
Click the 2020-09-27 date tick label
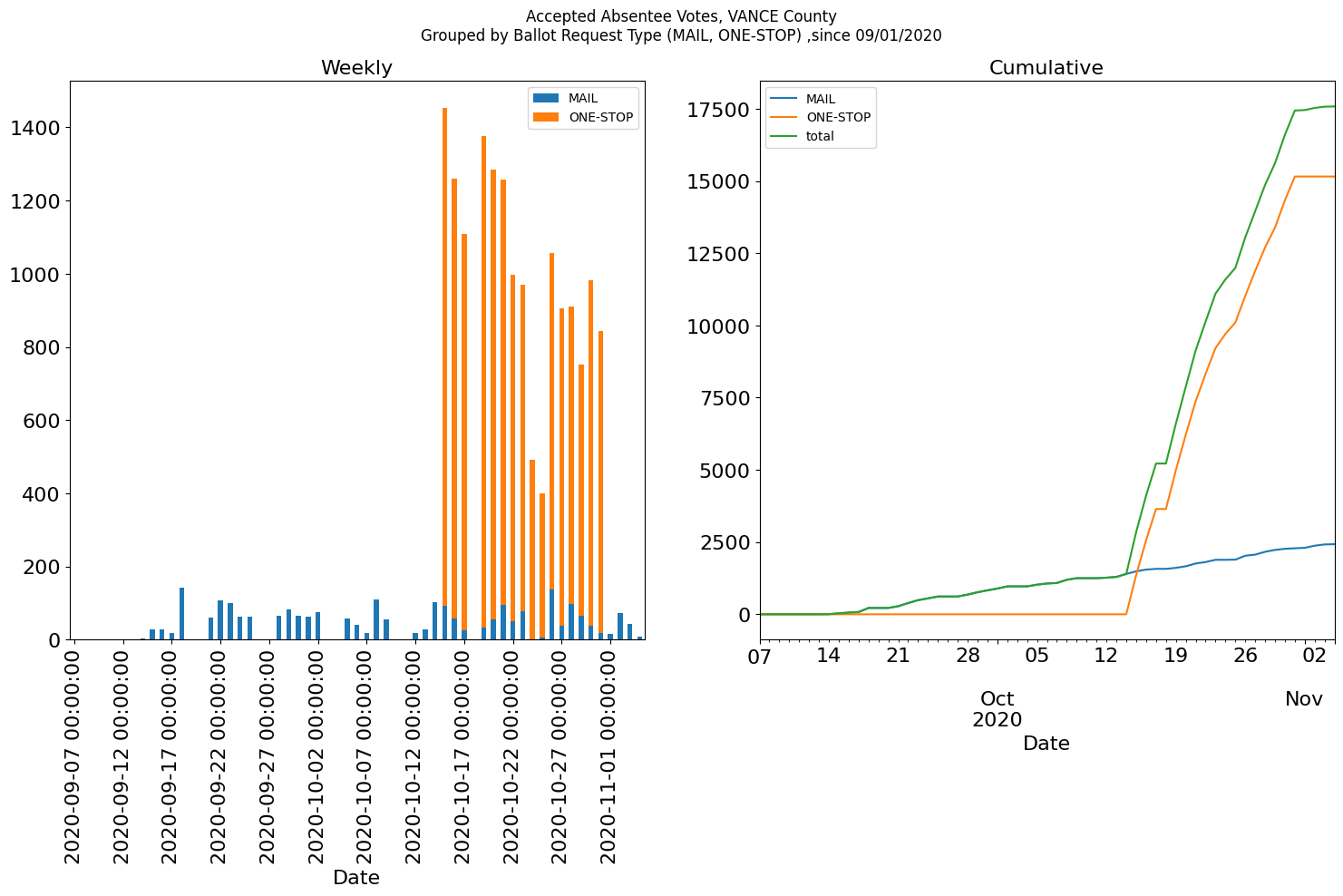[268, 755]
